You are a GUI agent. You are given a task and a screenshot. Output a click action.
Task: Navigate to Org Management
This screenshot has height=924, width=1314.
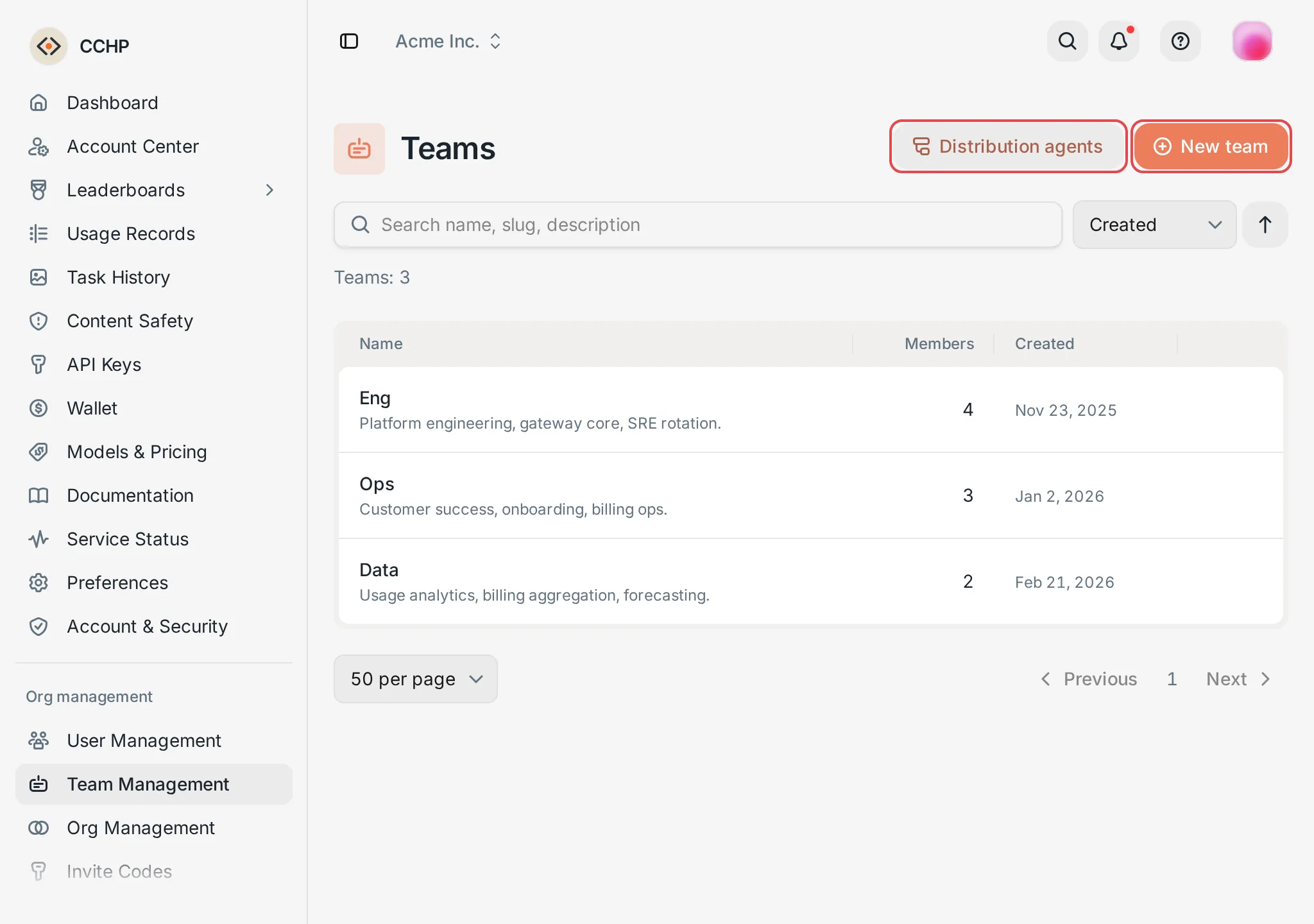point(154,828)
